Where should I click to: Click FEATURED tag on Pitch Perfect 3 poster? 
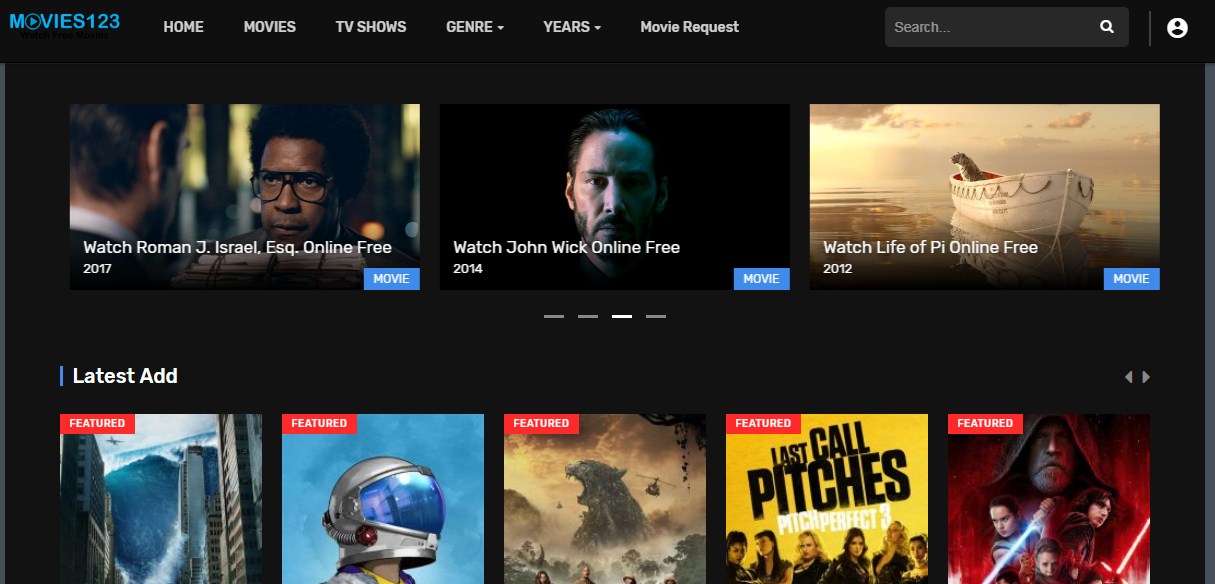(x=763, y=424)
